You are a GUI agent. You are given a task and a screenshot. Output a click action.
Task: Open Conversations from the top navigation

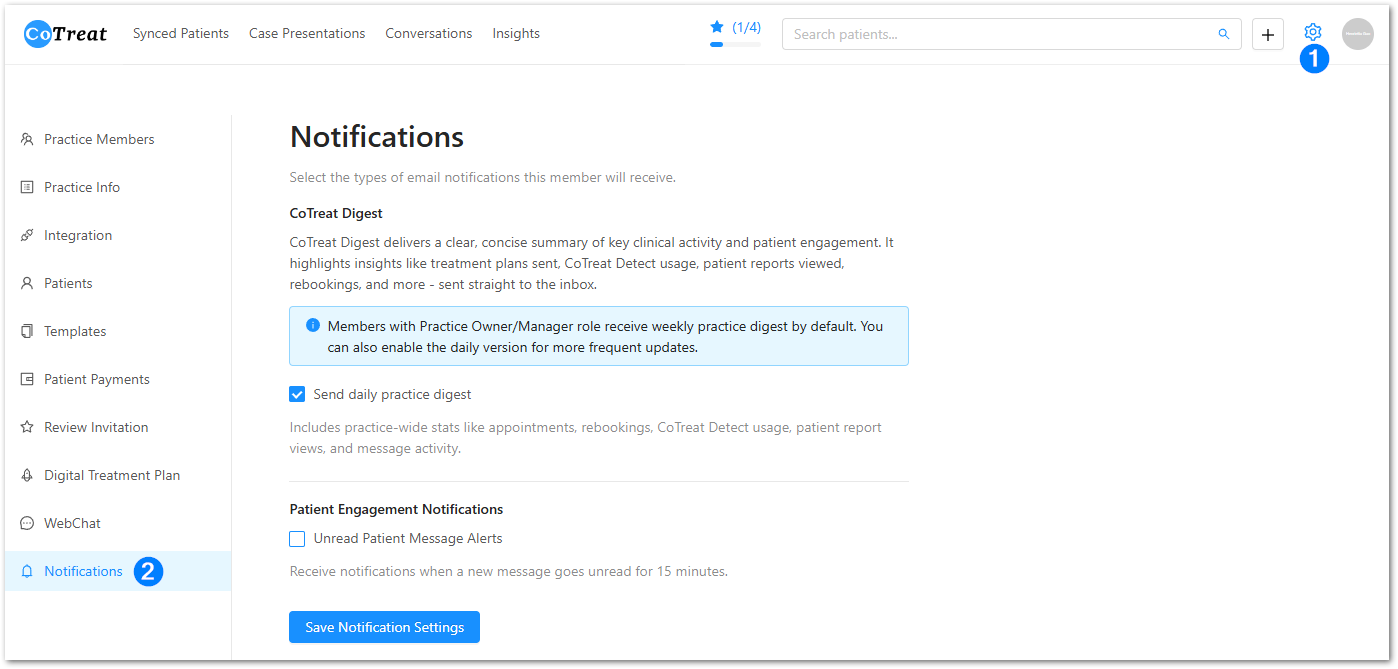(x=428, y=34)
